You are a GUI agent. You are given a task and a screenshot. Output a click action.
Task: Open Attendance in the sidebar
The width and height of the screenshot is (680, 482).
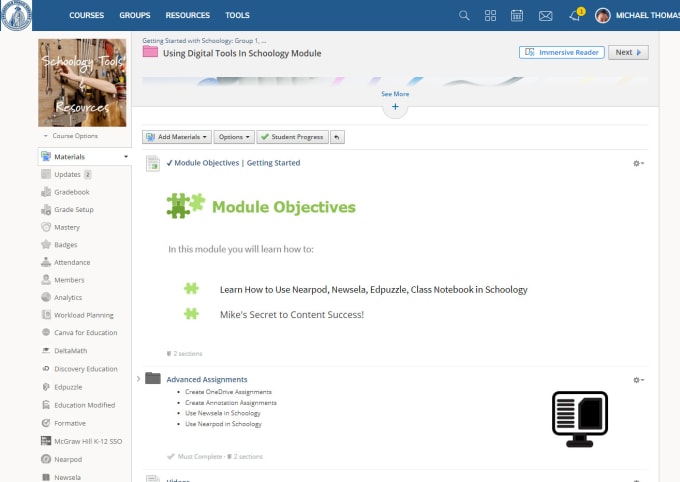pos(72,262)
